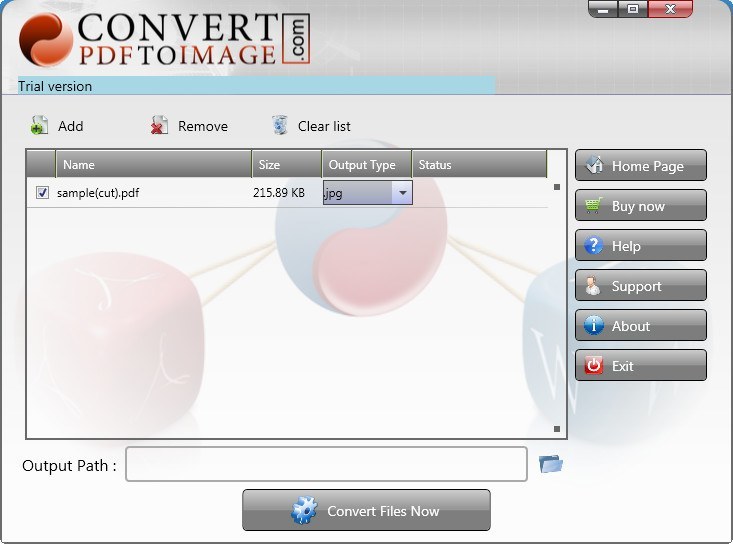This screenshot has height=544, width=733.
Task: Open Help from the side panel
Action: point(640,245)
